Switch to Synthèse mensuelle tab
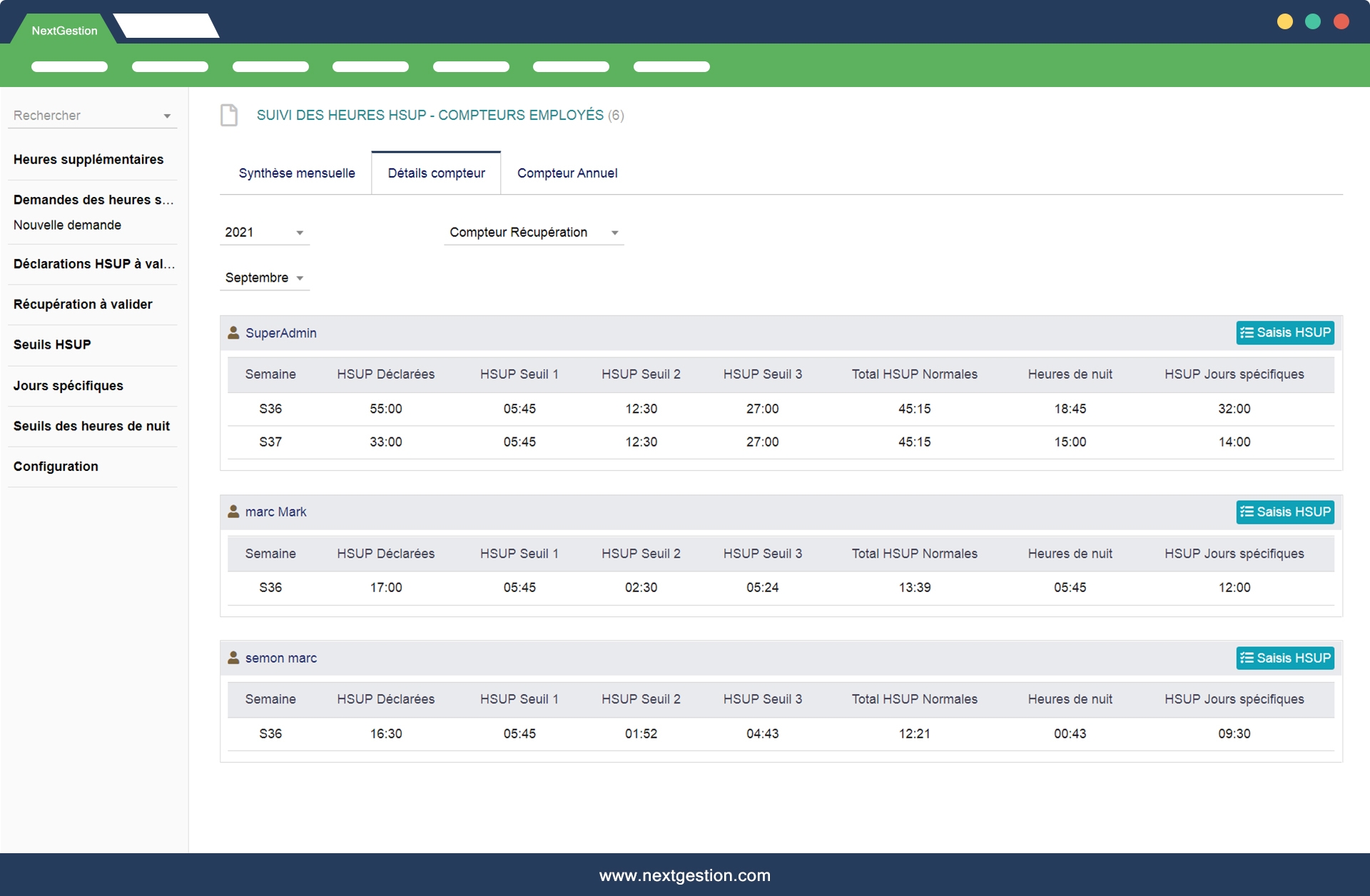This screenshot has height=896, width=1370. click(x=296, y=173)
